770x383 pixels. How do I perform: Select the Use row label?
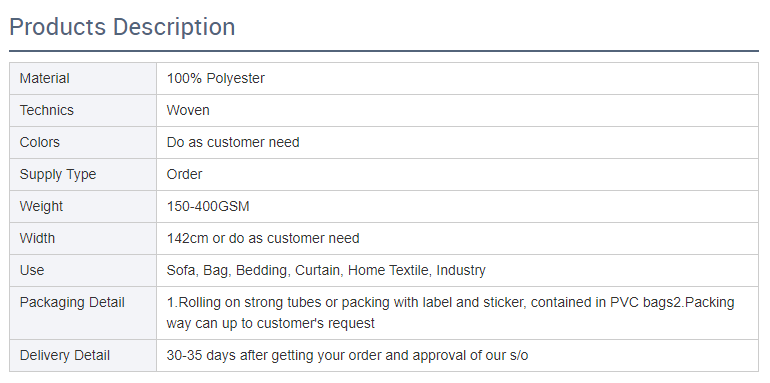(32, 271)
